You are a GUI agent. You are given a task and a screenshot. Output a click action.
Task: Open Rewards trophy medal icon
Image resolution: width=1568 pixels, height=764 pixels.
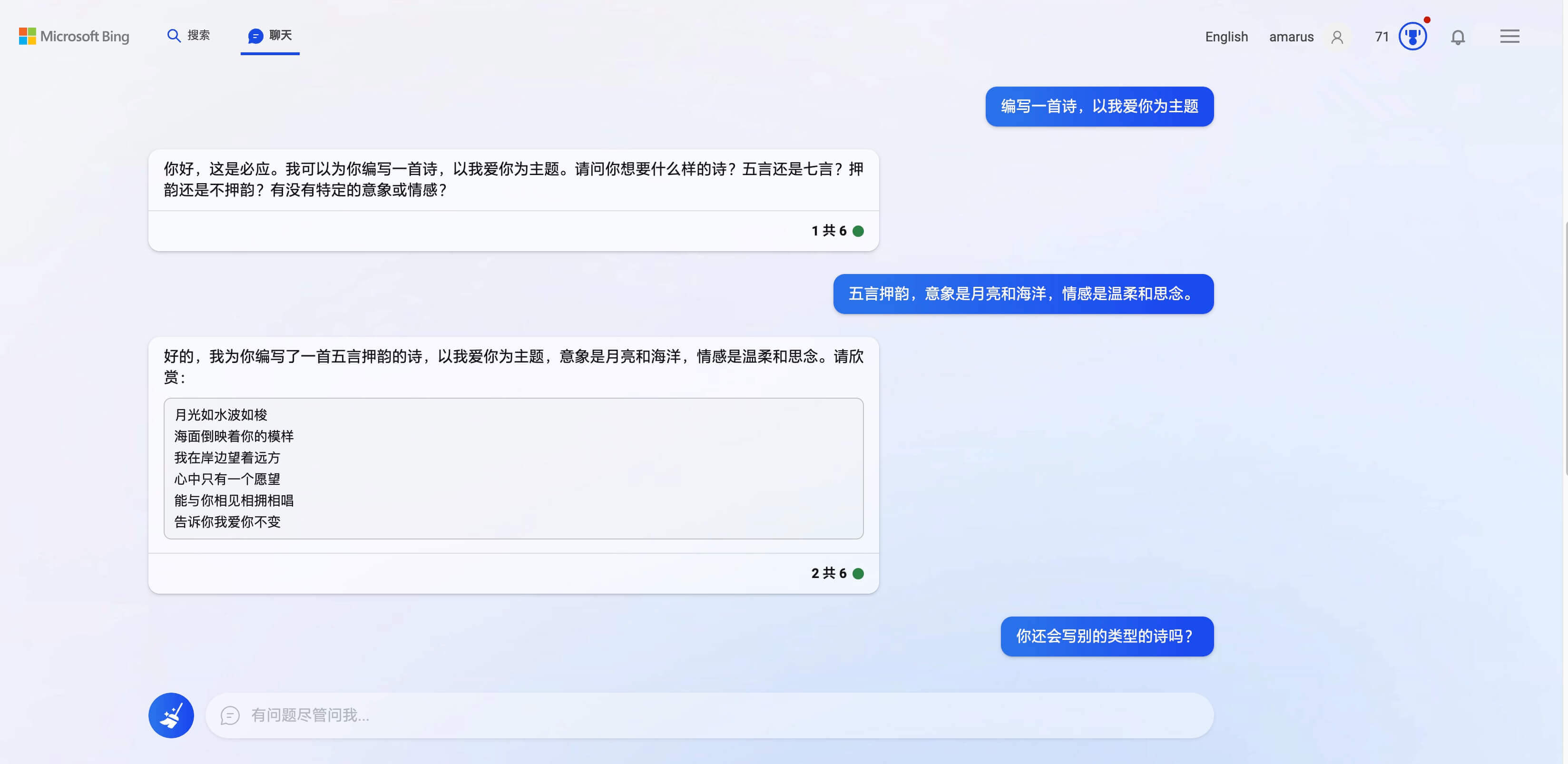tap(1412, 37)
